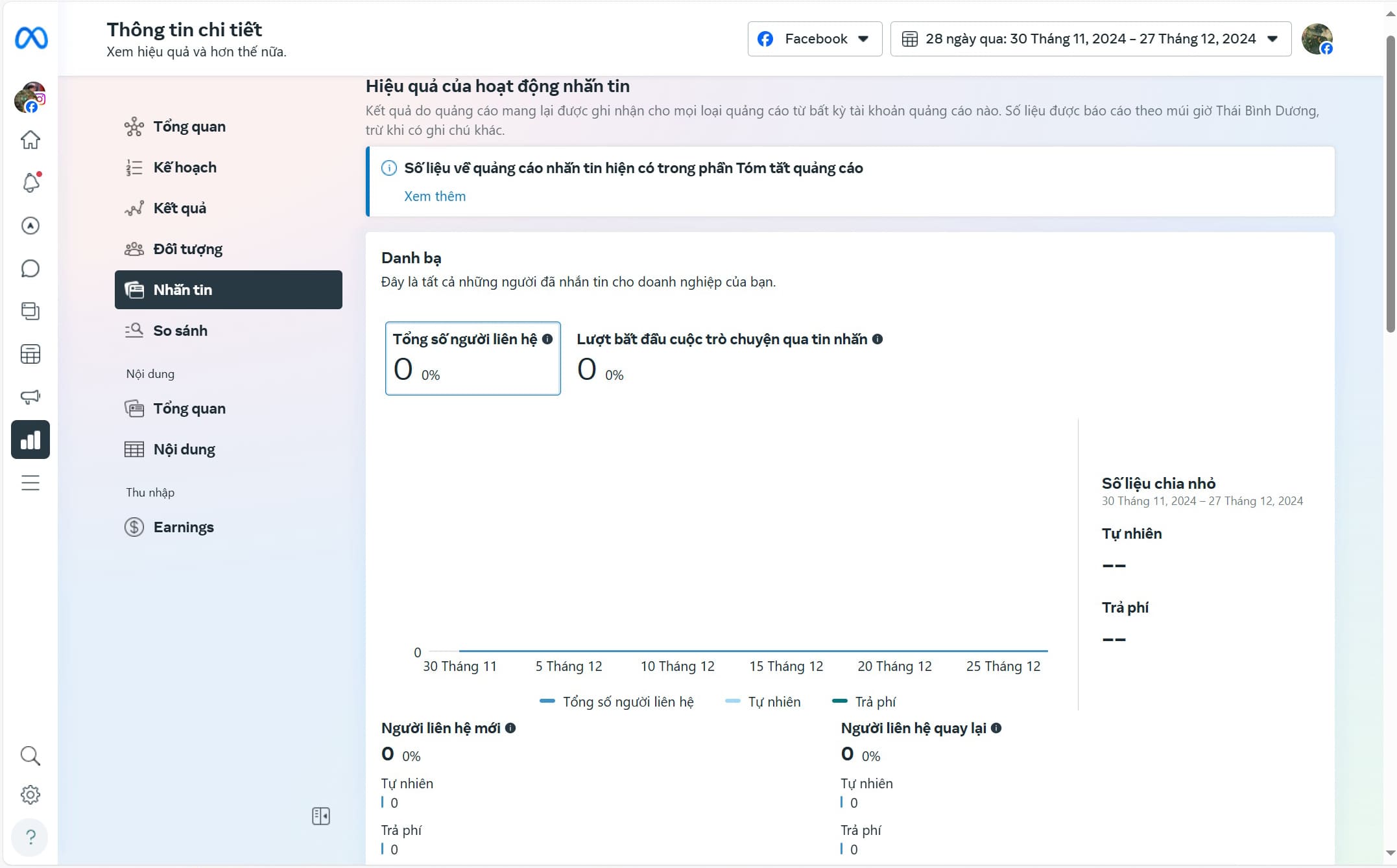Open Nội dung table menu item
Image resolution: width=1397 pixels, height=868 pixels.
pyautogui.click(x=228, y=449)
